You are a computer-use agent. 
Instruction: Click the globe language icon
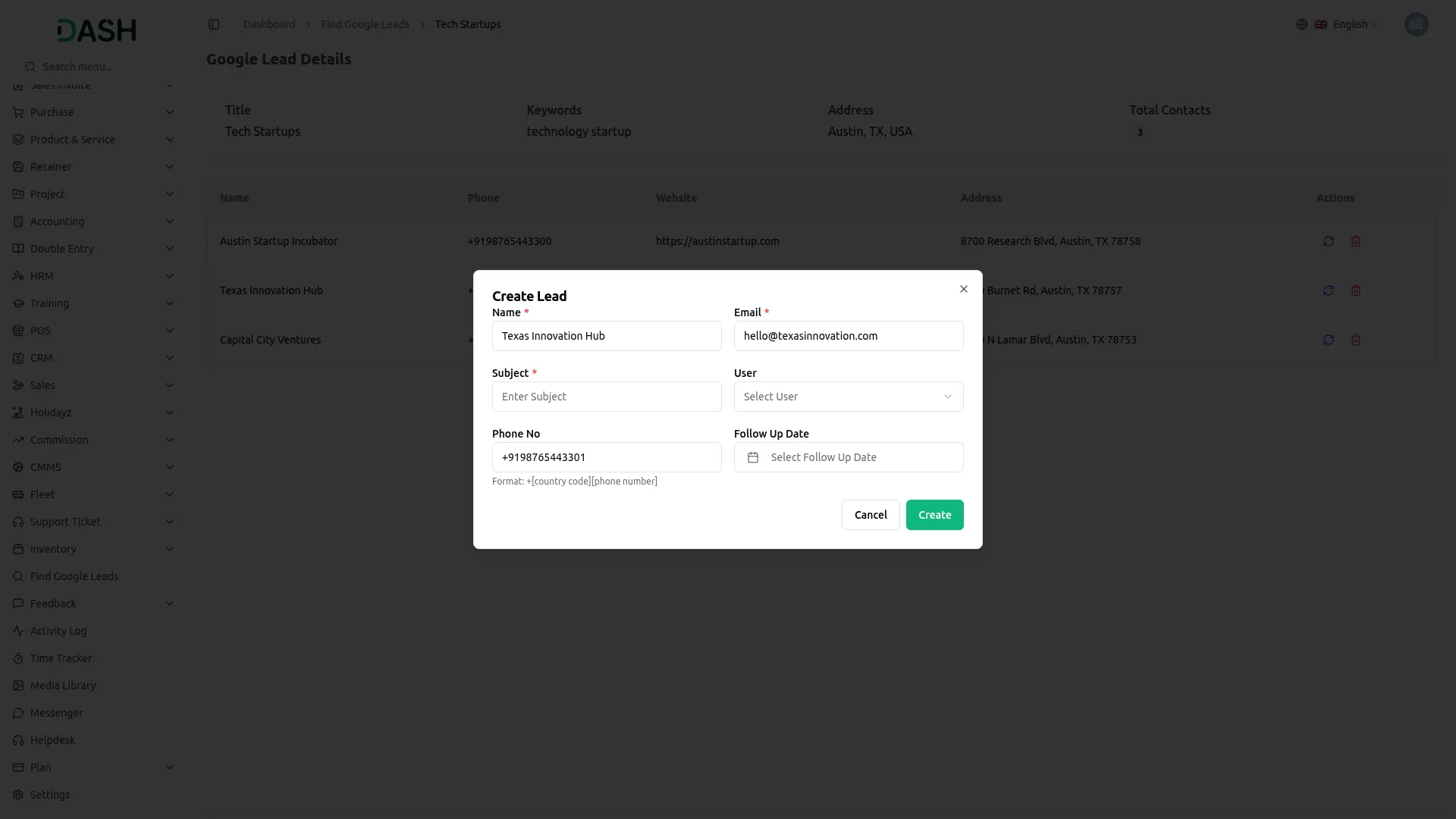[x=1301, y=24]
